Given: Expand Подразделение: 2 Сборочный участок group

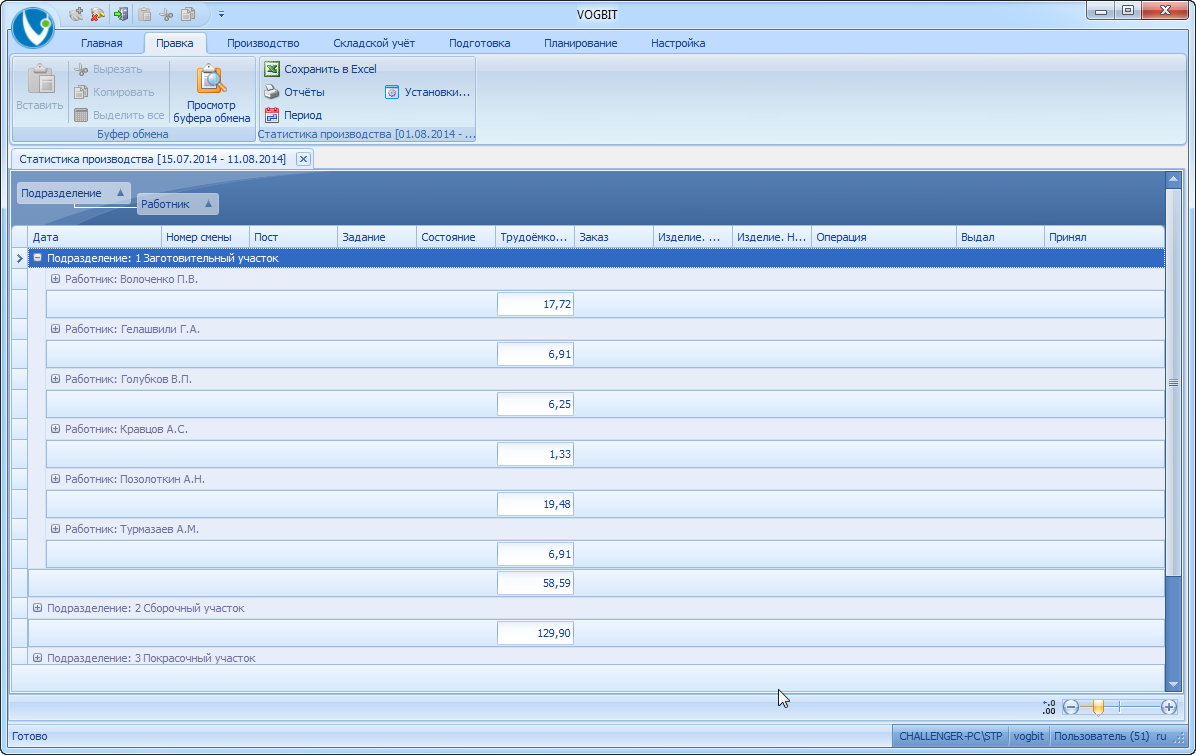Looking at the screenshot, I should pyautogui.click(x=37, y=608).
